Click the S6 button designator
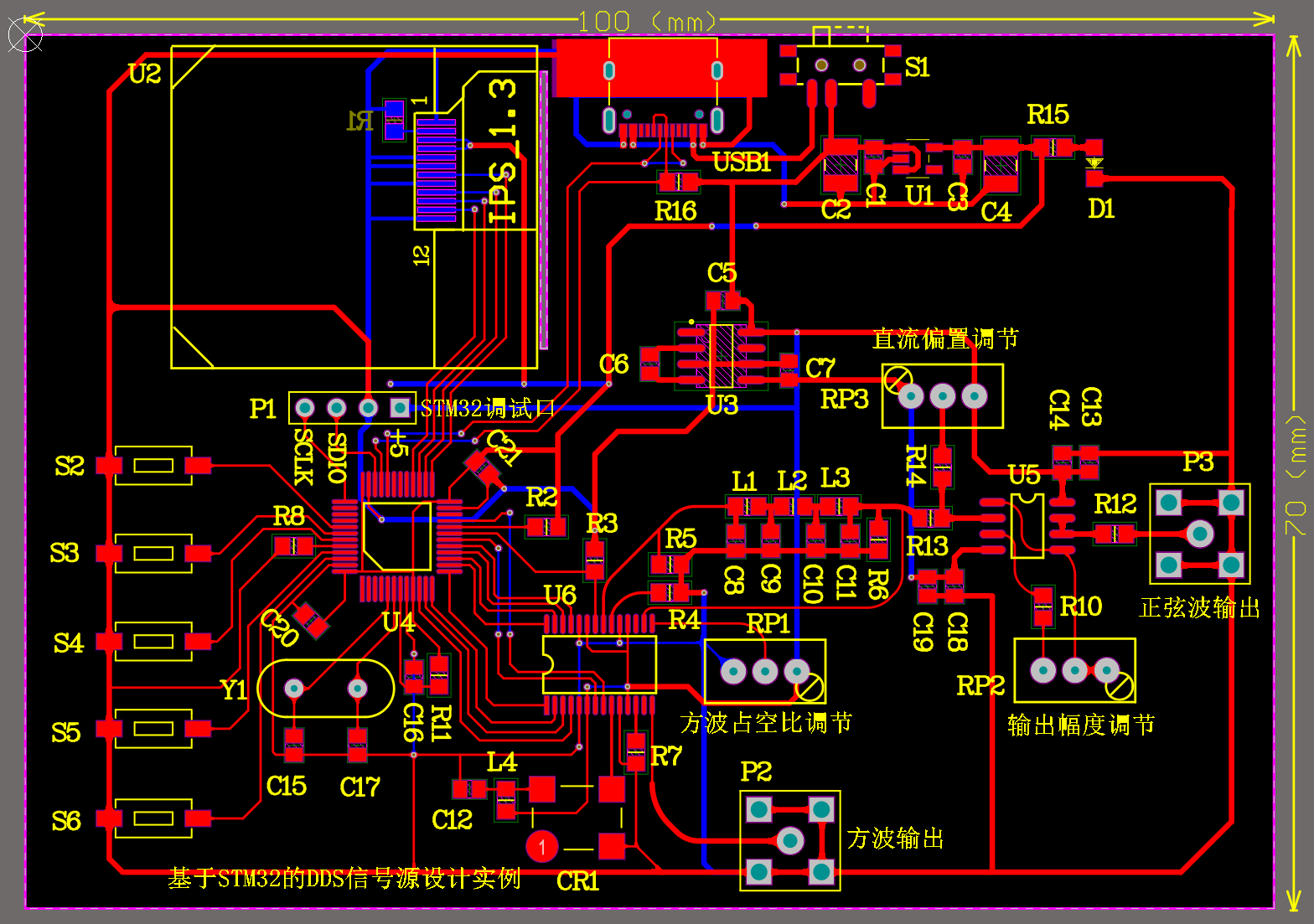Image resolution: width=1314 pixels, height=924 pixels. tap(66, 821)
